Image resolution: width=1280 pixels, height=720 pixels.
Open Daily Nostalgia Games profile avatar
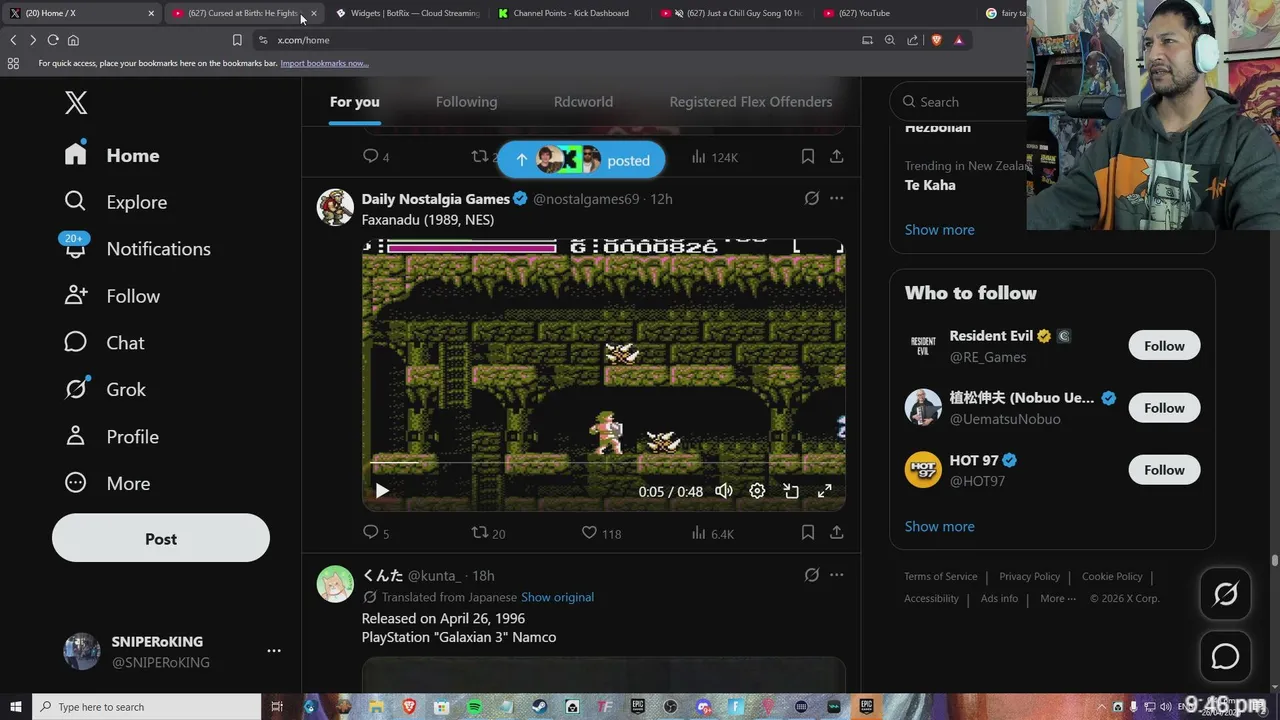click(335, 207)
